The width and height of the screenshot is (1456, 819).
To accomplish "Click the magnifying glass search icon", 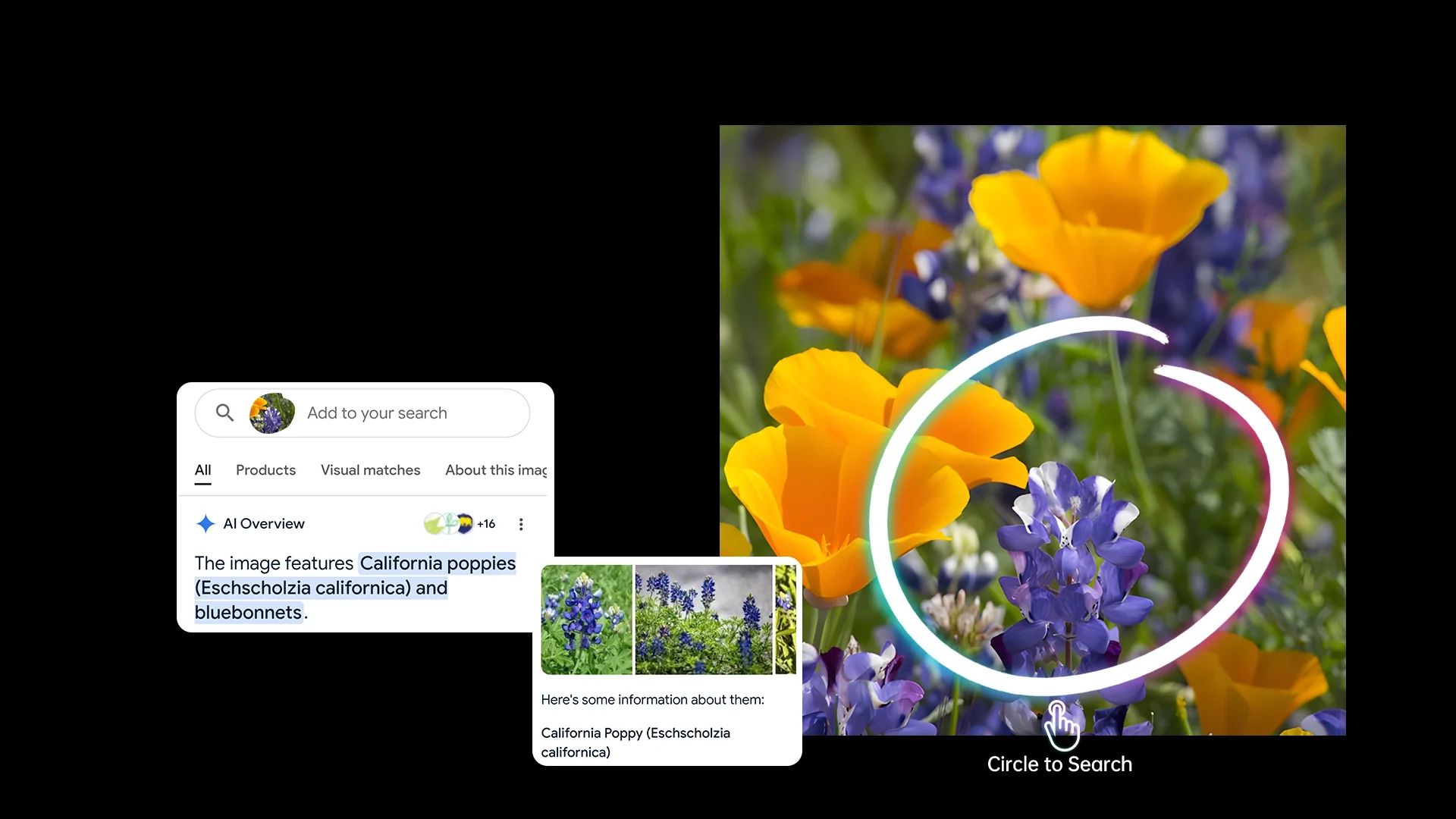I will coord(224,413).
